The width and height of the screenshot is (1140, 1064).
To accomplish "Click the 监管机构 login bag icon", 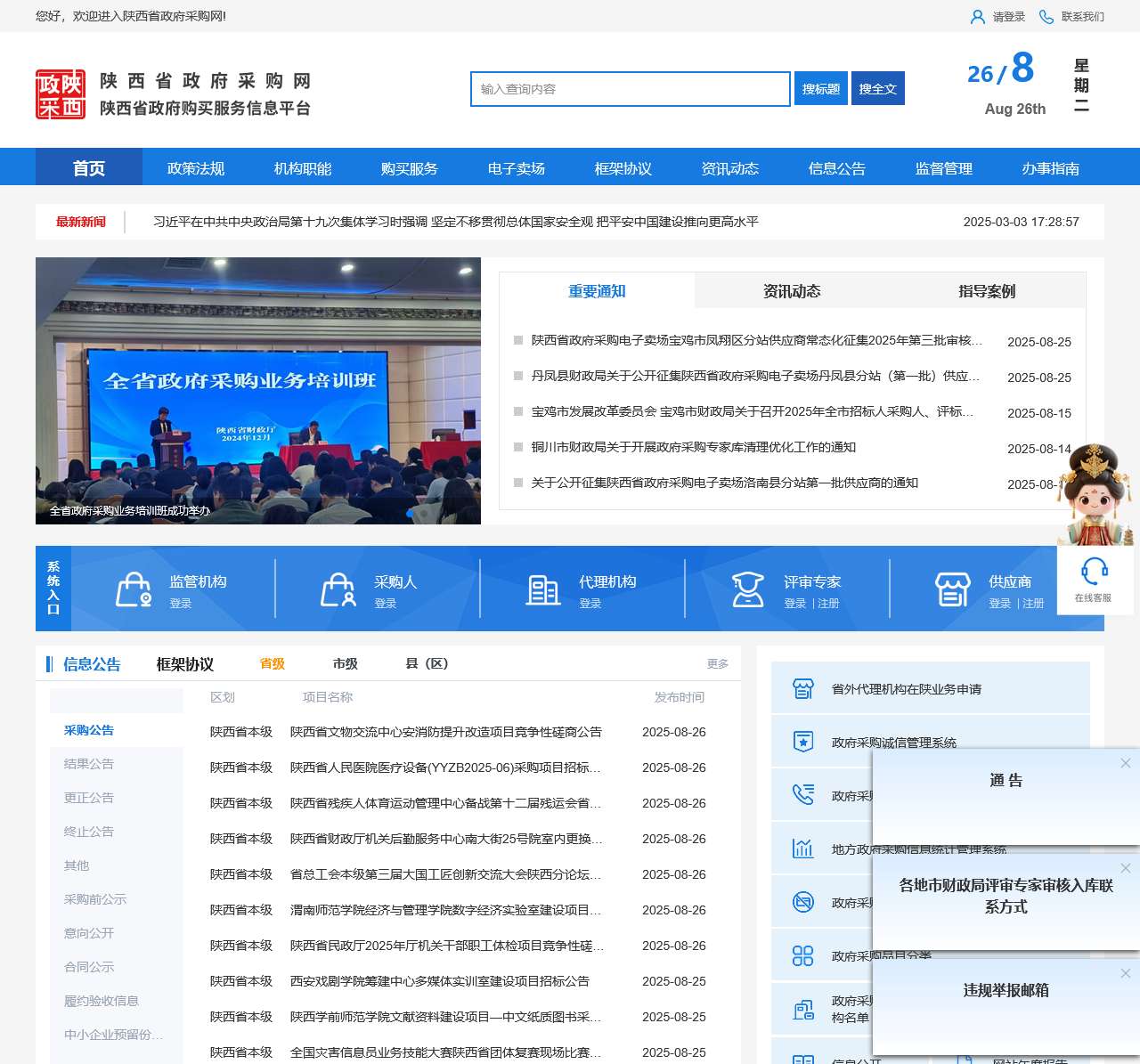I will coord(133,589).
